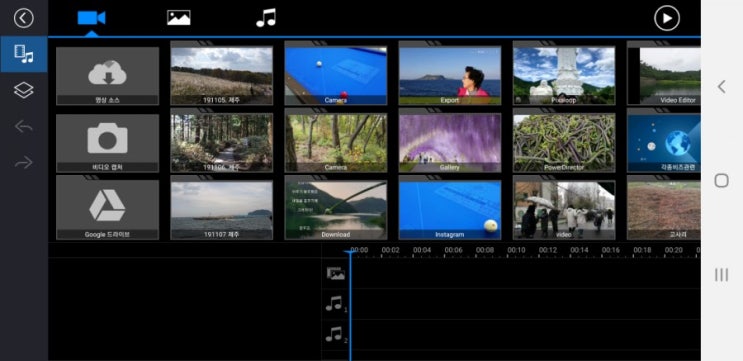This screenshot has height=361, width=743.
Task: Open the layers stack icon
Action: pyautogui.click(x=24, y=90)
